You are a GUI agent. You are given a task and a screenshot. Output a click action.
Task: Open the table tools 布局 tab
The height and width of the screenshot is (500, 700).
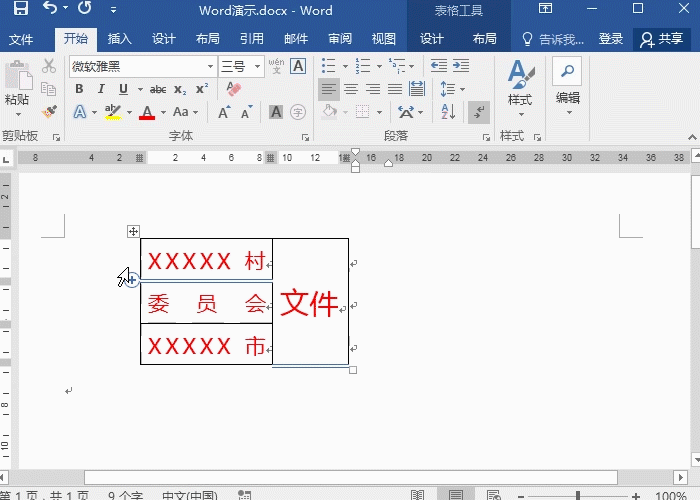coord(484,39)
